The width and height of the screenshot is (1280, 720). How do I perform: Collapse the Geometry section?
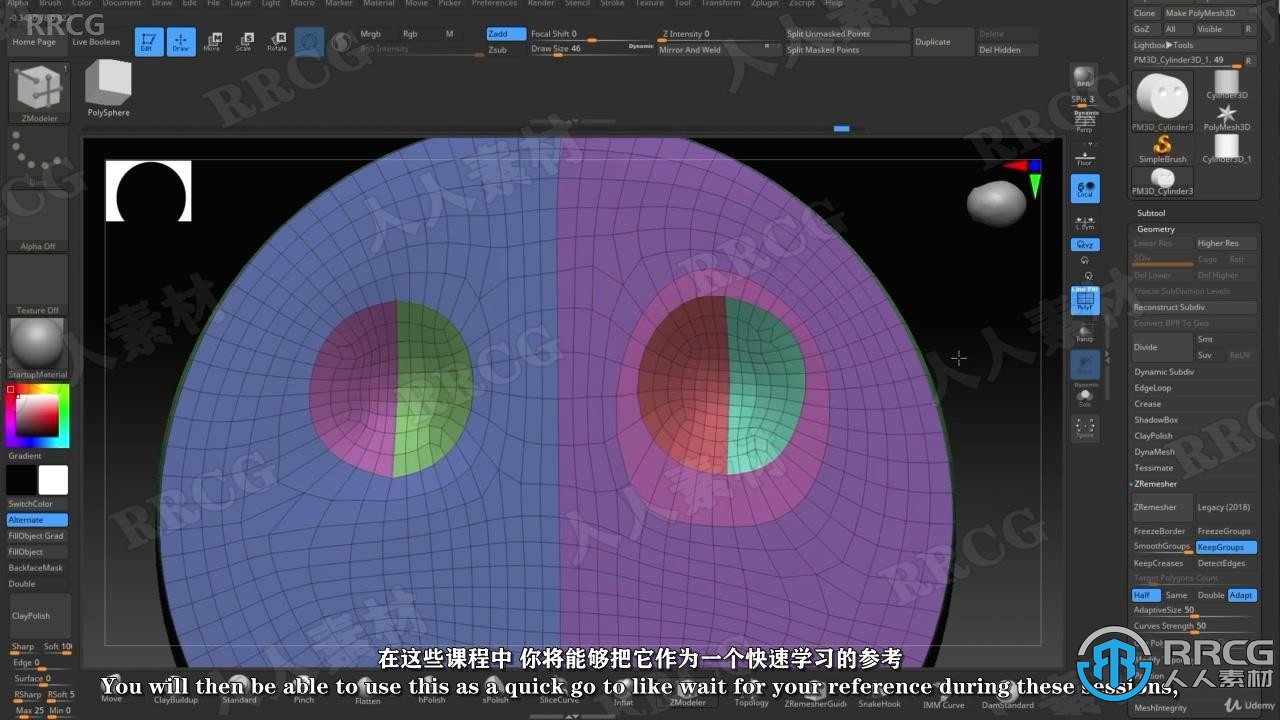[1156, 229]
